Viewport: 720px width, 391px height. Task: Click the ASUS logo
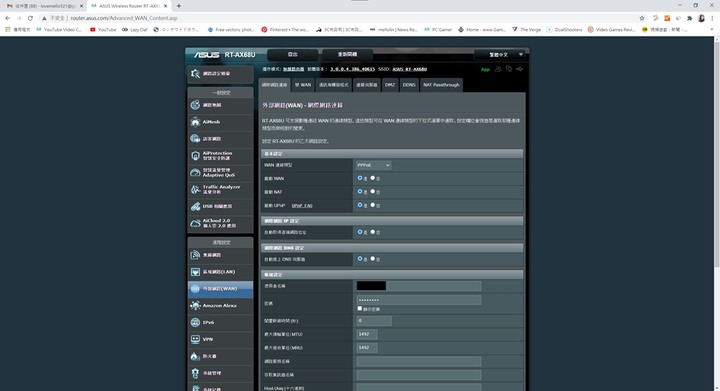(206, 55)
